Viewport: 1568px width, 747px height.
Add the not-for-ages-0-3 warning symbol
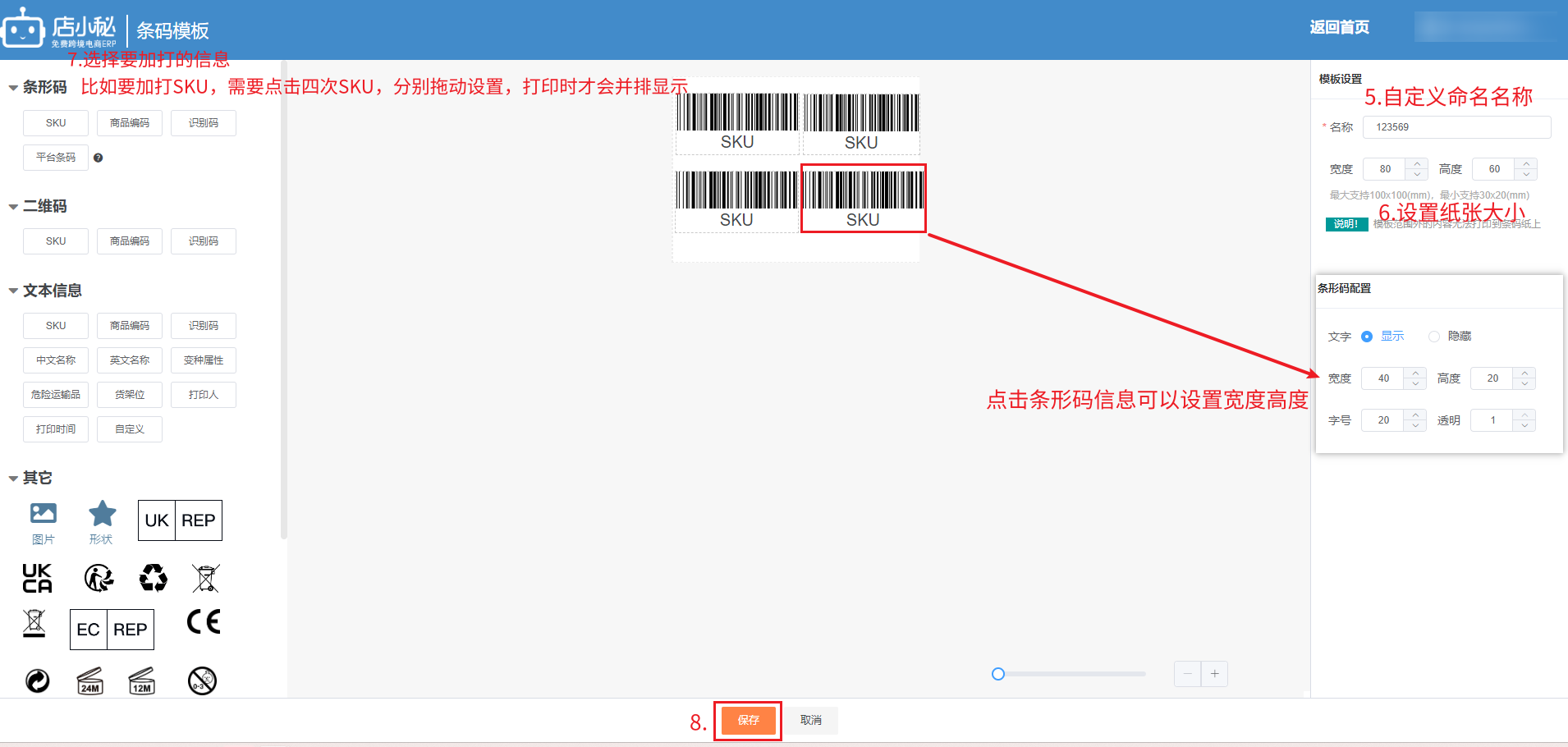pyautogui.click(x=202, y=681)
